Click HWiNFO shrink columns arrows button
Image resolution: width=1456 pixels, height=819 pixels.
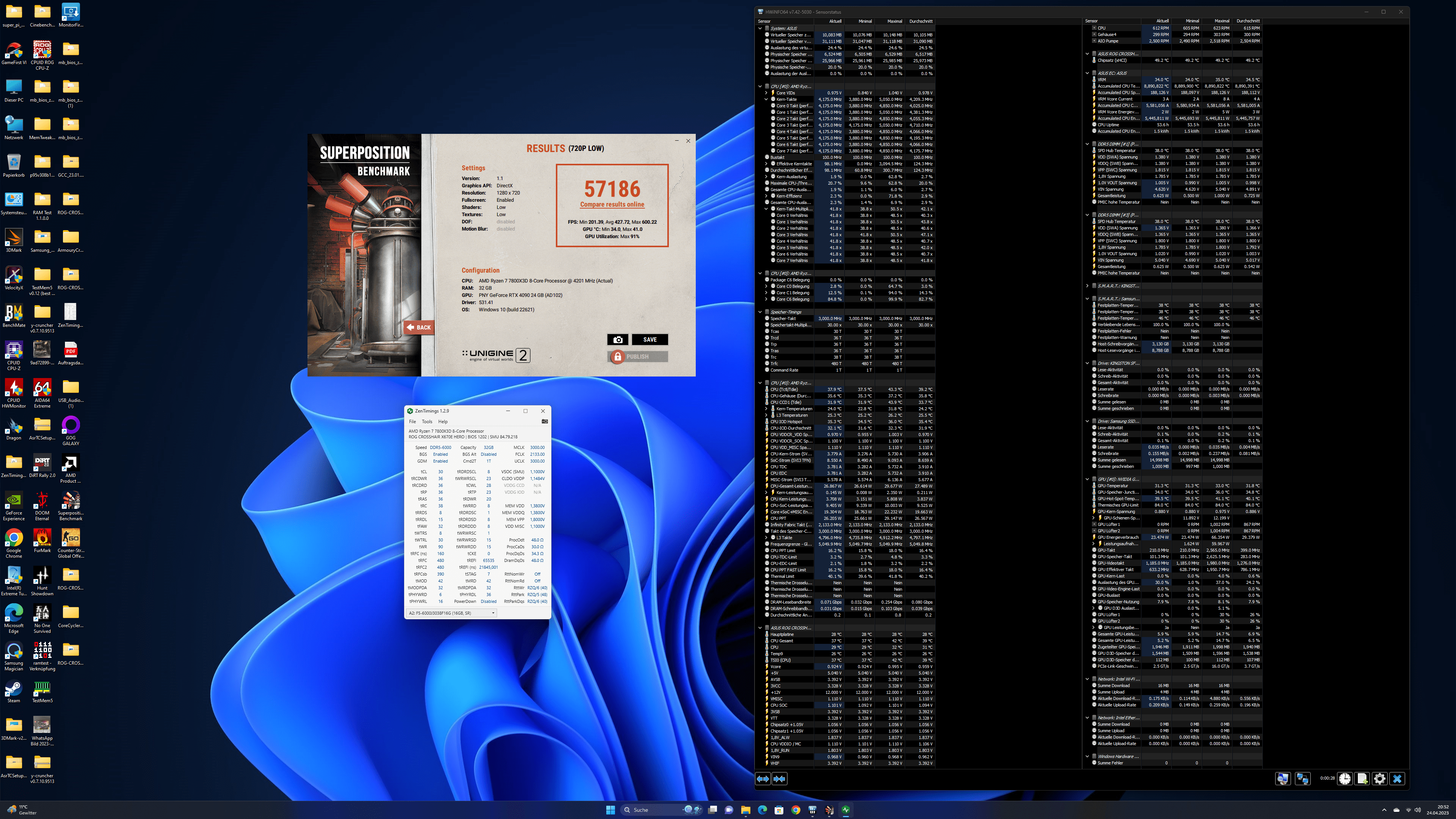point(780,779)
